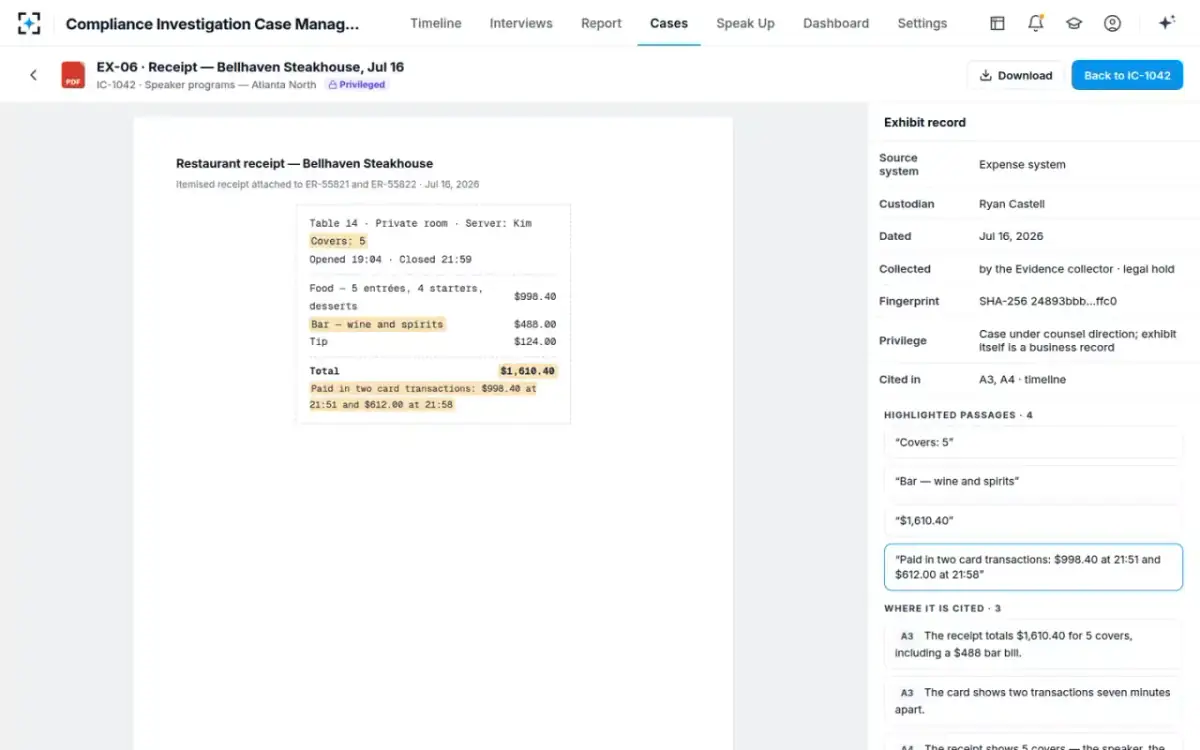Click the red PDF file icon
The width and height of the screenshot is (1200, 750).
tap(73, 75)
